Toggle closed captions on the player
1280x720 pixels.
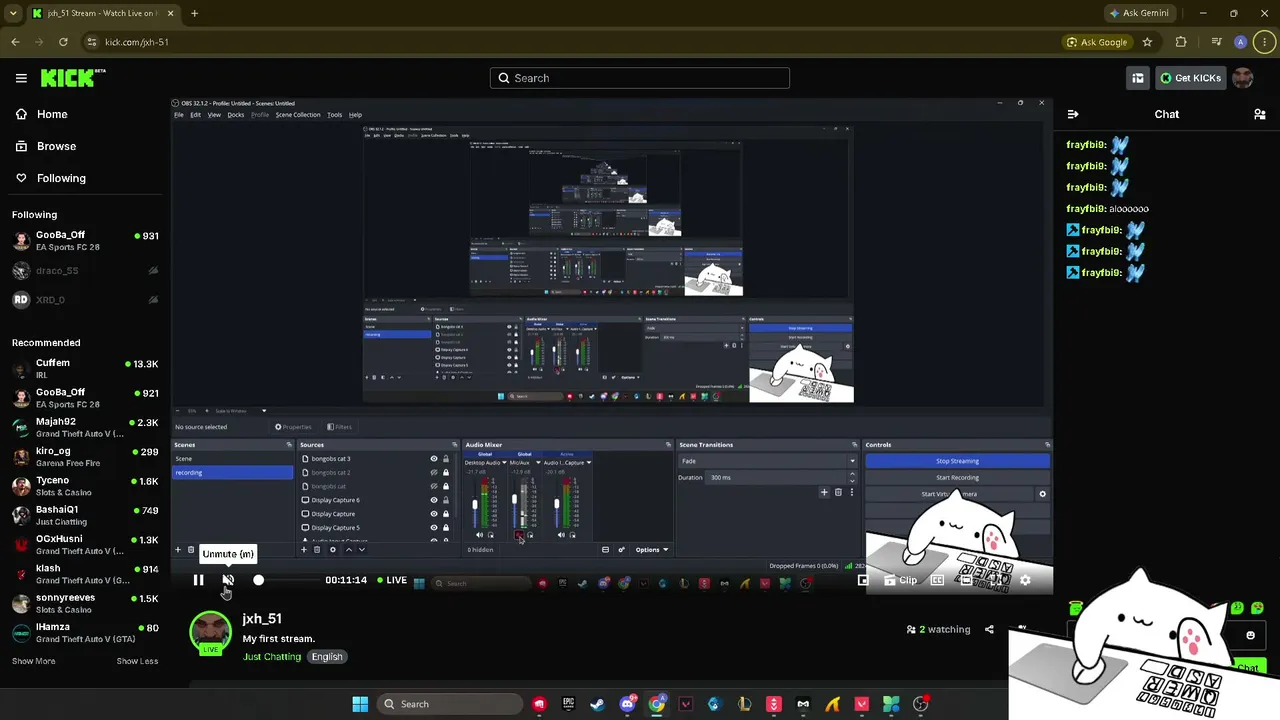tap(937, 580)
